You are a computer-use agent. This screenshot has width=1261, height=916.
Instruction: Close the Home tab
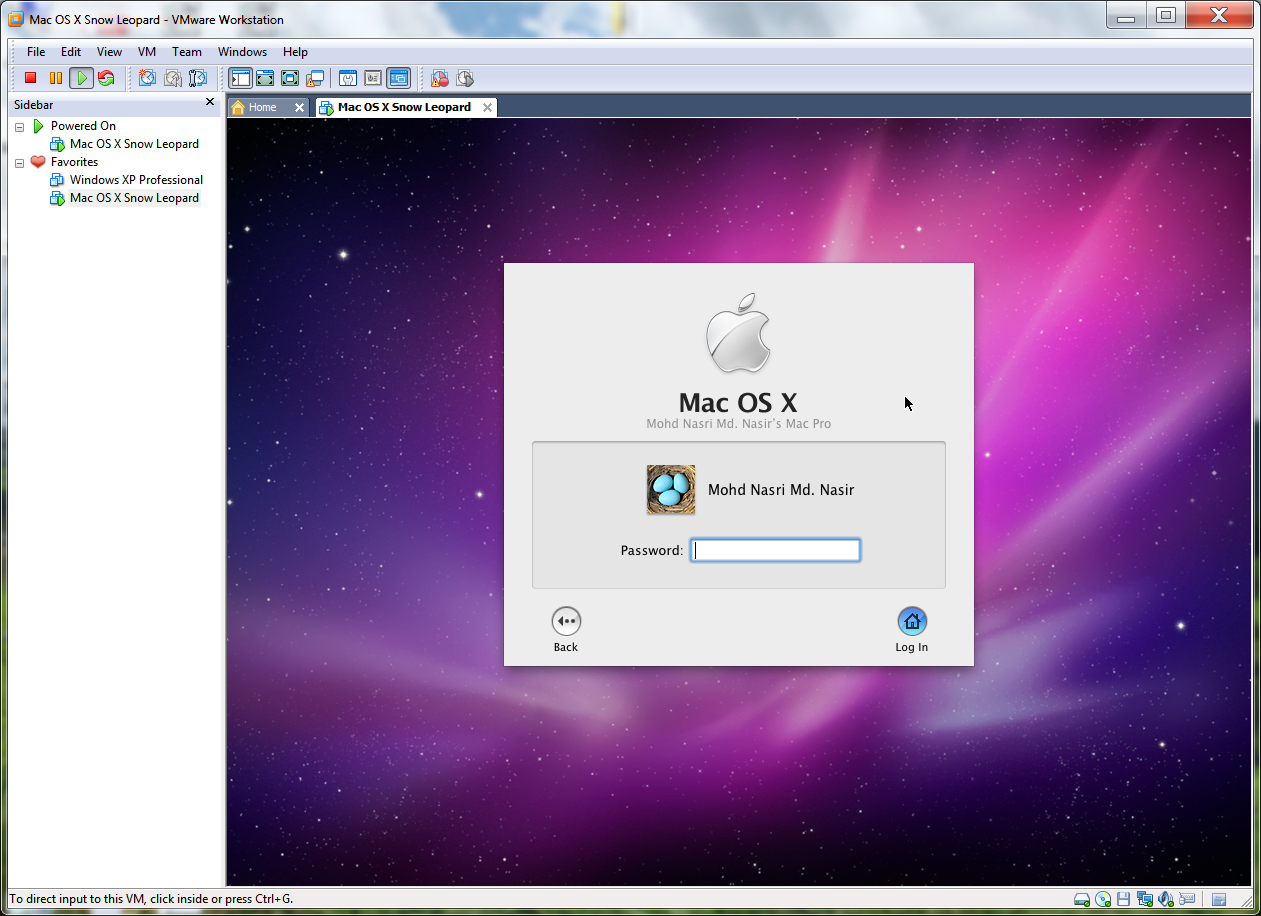tap(299, 107)
